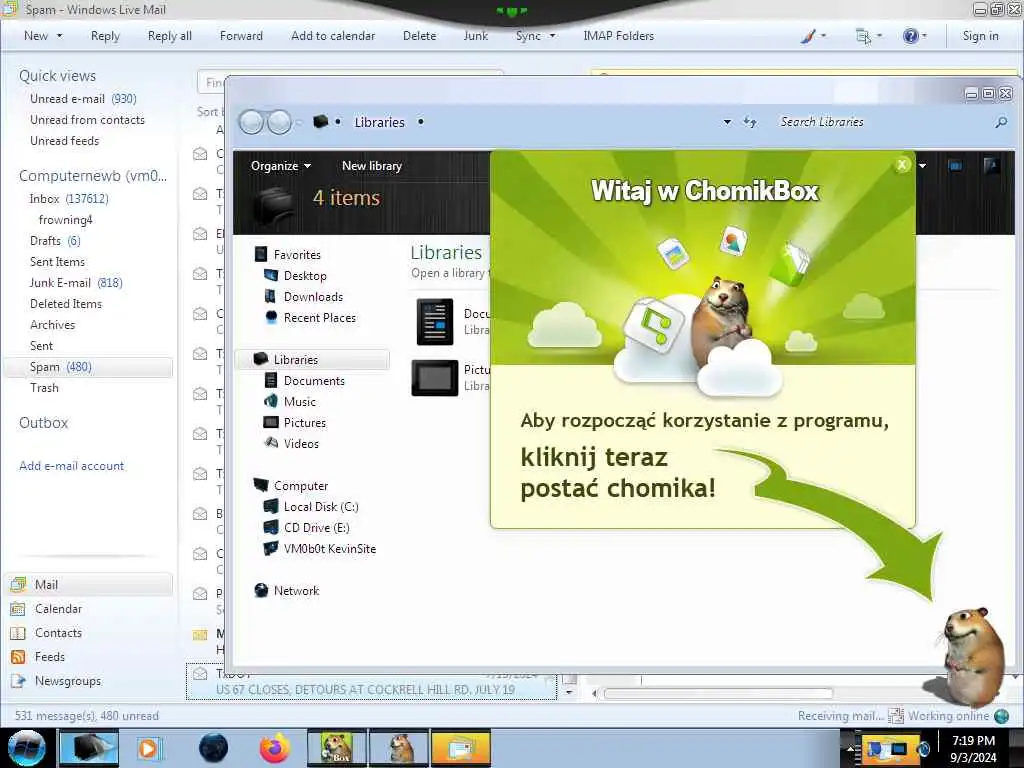Close the ChomikBox welcome popup
The width and height of the screenshot is (1024, 768).
click(x=902, y=165)
